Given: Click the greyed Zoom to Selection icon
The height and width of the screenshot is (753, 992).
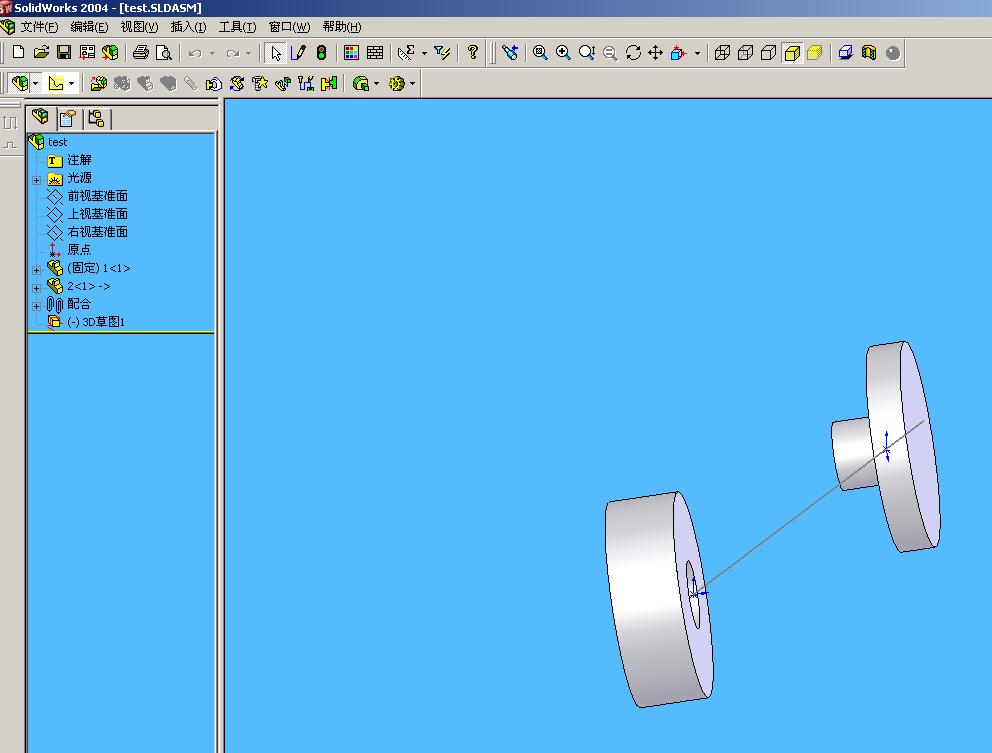Looking at the screenshot, I should pyautogui.click(x=610, y=53).
